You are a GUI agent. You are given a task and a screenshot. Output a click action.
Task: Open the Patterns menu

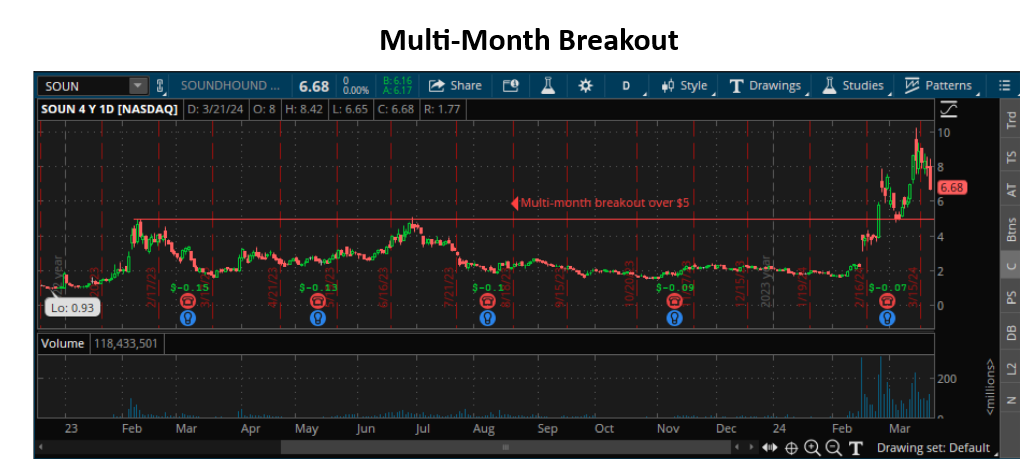pyautogui.click(x=938, y=86)
